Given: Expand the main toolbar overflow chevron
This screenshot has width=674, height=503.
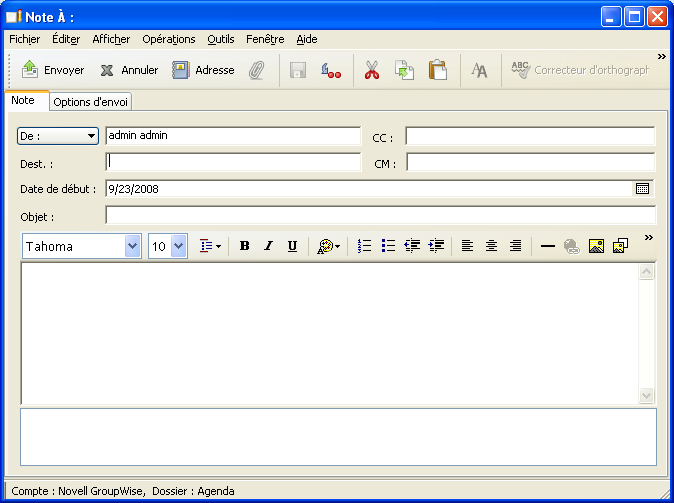Looking at the screenshot, I should tap(662, 56).
